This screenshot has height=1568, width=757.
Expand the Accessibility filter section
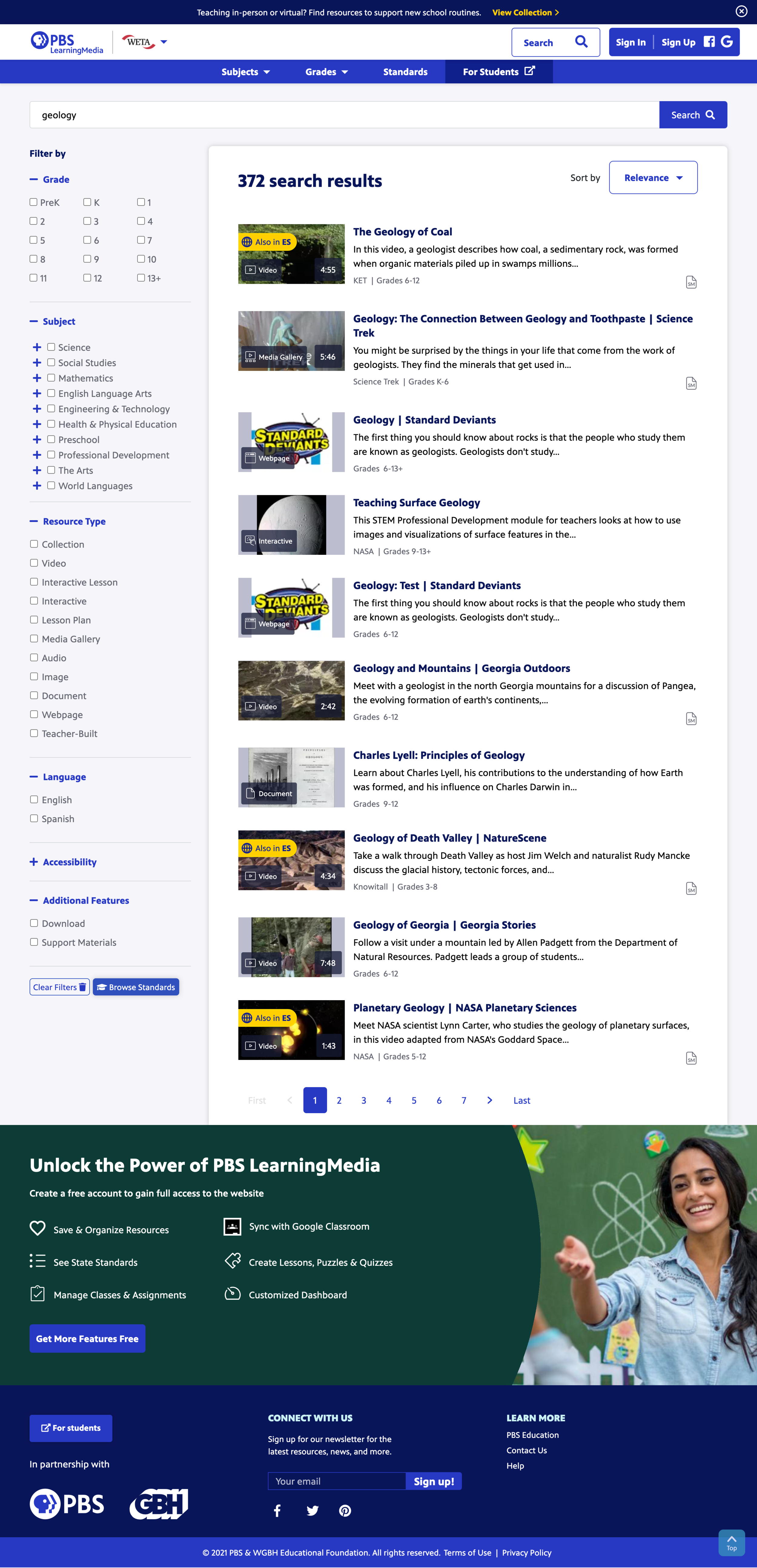pos(63,862)
